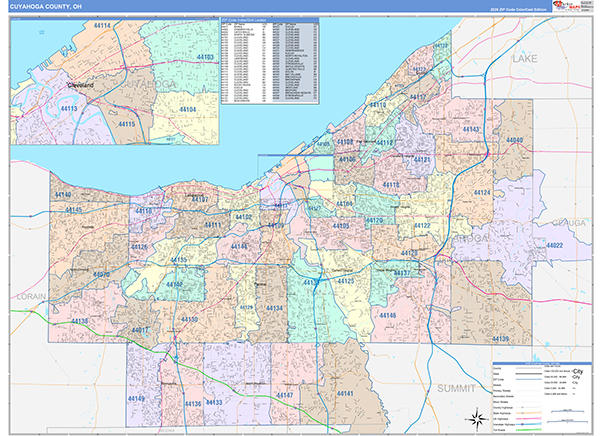Select ZIP code 44109 region
This screenshot has height=436, width=600.
(276, 225)
